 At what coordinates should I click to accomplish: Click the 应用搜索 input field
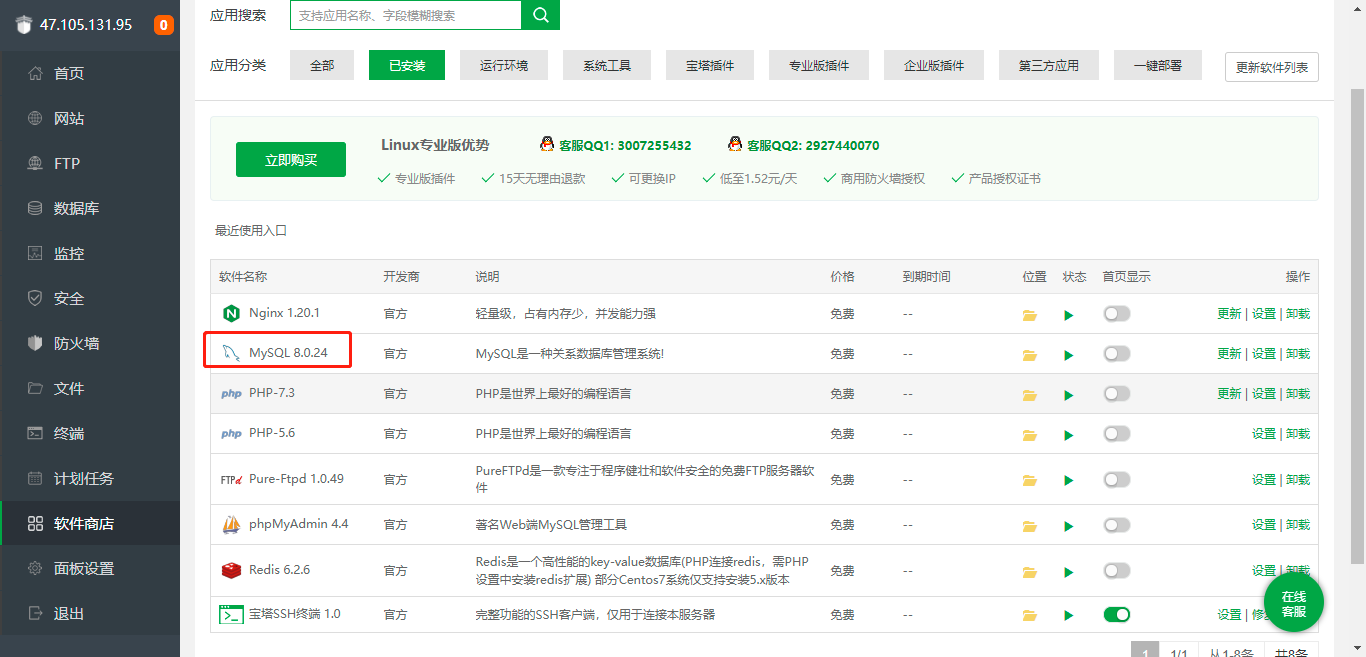click(406, 15)
